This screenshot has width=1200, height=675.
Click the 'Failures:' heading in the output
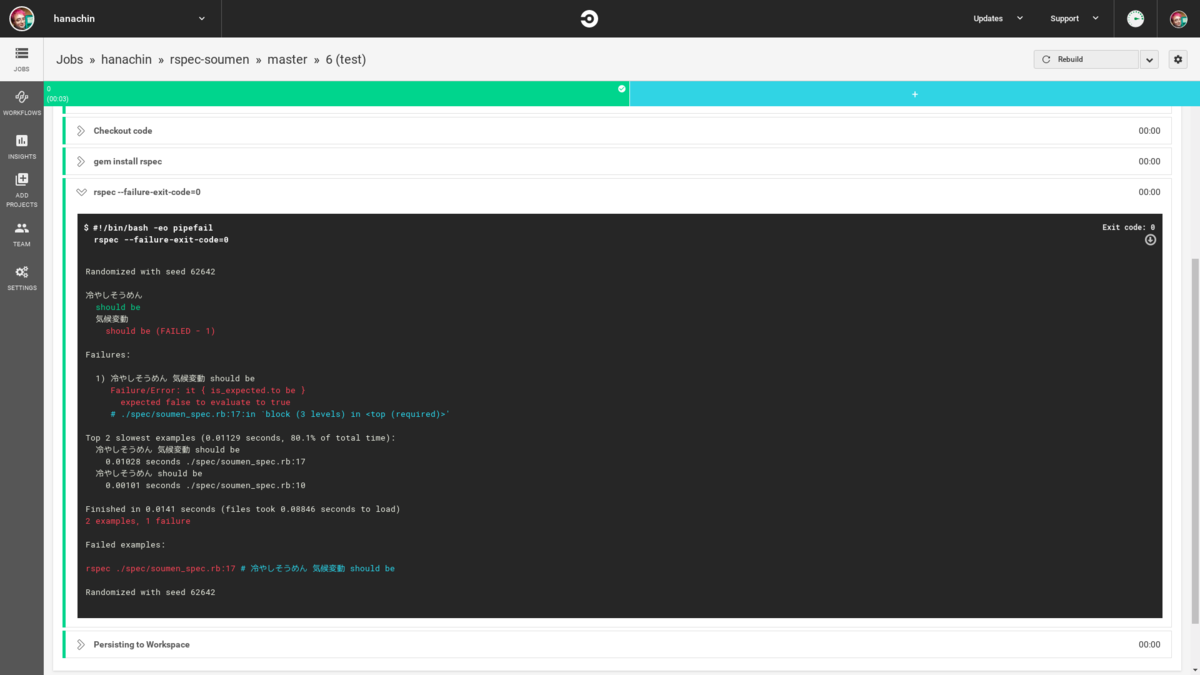[x=108, y=355]
